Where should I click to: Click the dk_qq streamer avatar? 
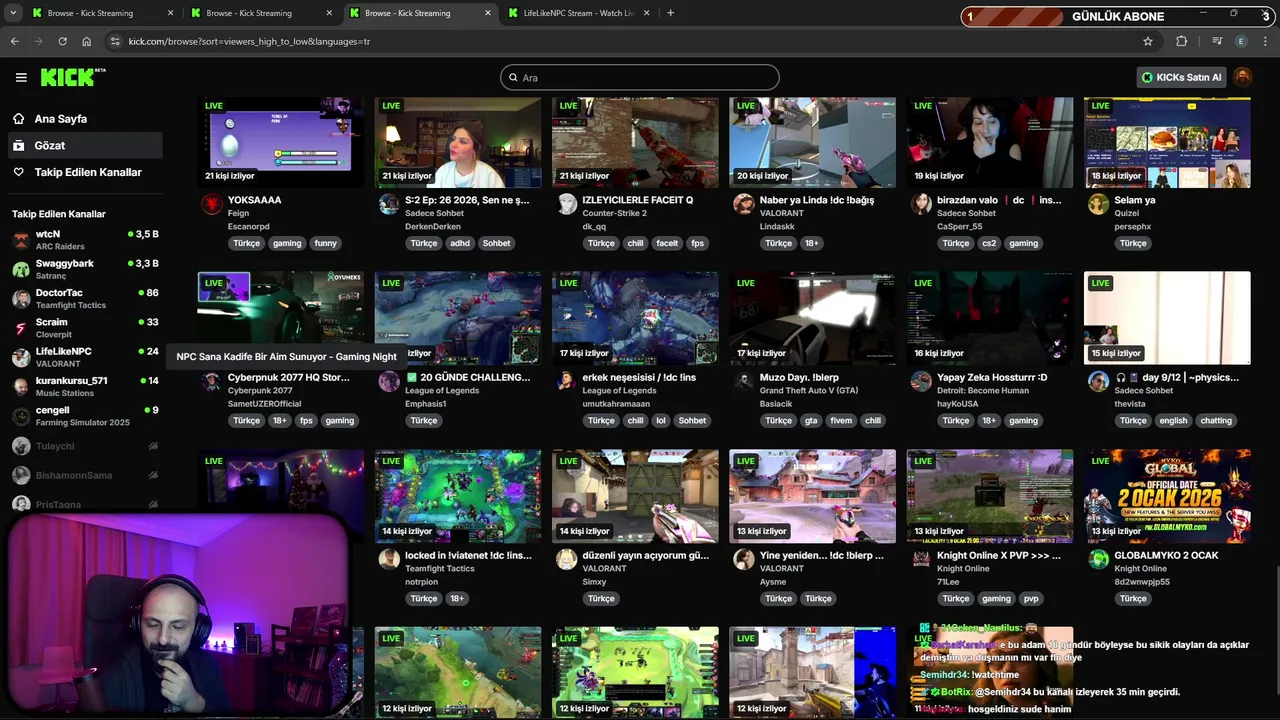[567, 204]
